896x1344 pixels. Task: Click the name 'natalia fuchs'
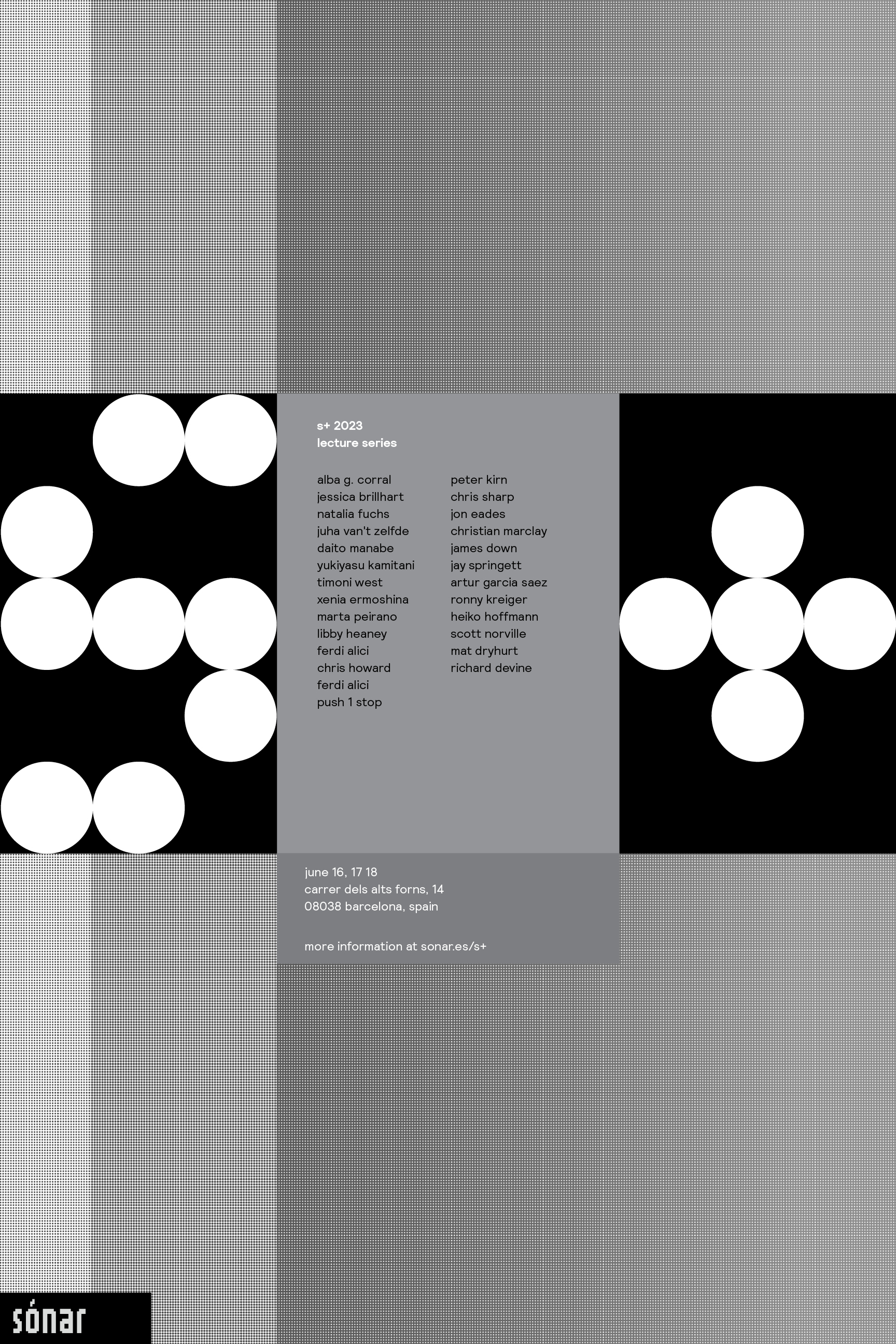tap(353, 514)
